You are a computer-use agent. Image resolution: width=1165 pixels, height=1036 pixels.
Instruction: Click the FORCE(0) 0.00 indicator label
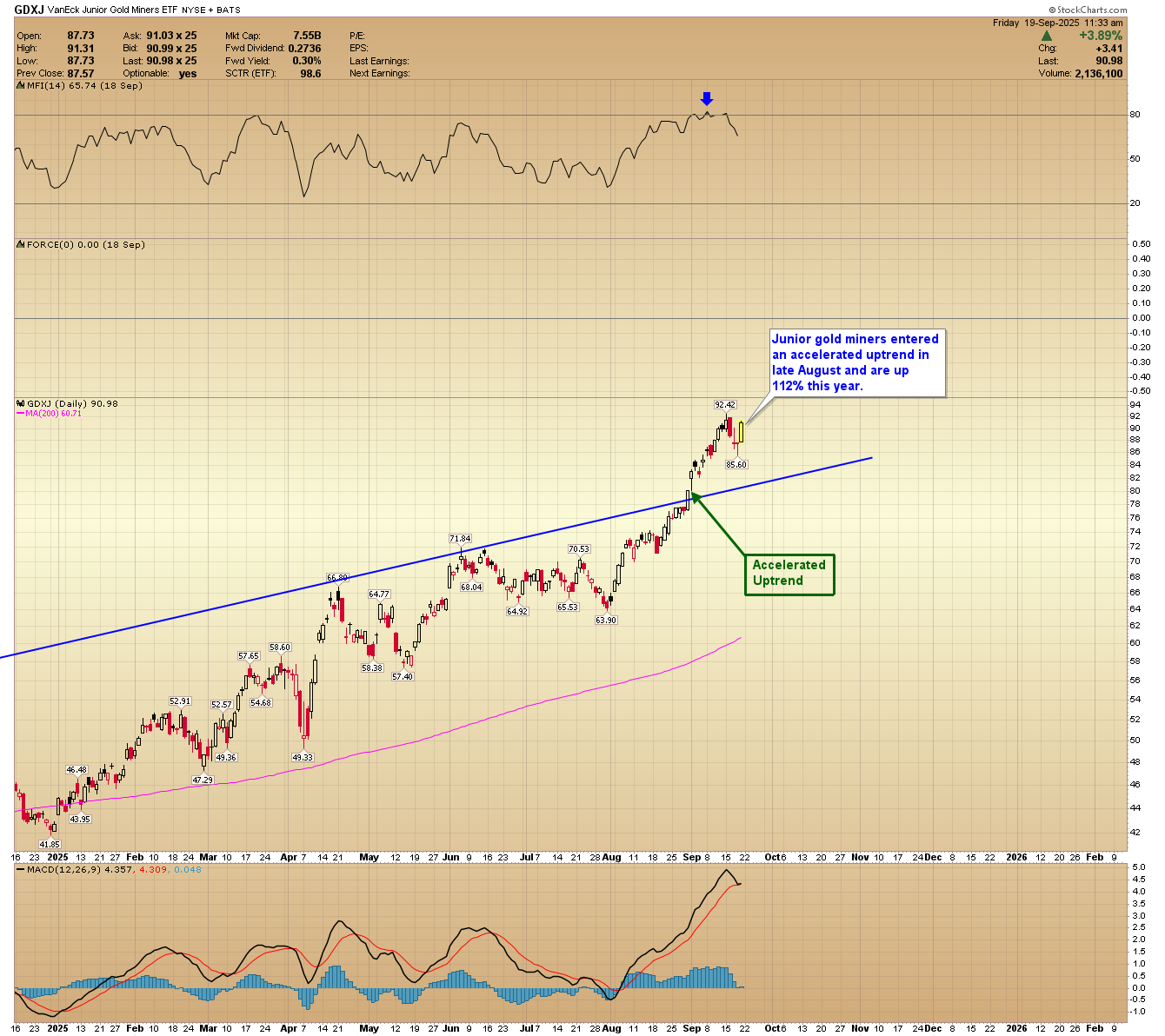tap(86, 245)
